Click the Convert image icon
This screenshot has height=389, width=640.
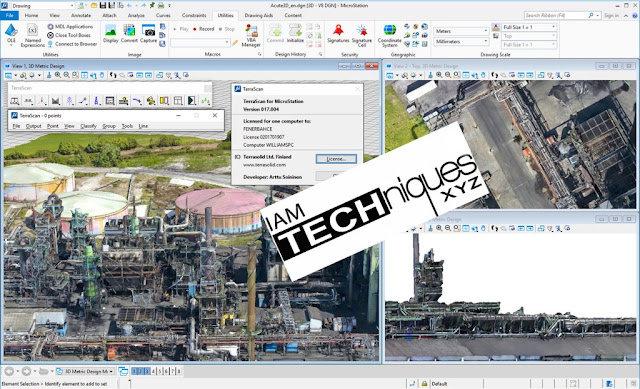[x=129, y=33]
